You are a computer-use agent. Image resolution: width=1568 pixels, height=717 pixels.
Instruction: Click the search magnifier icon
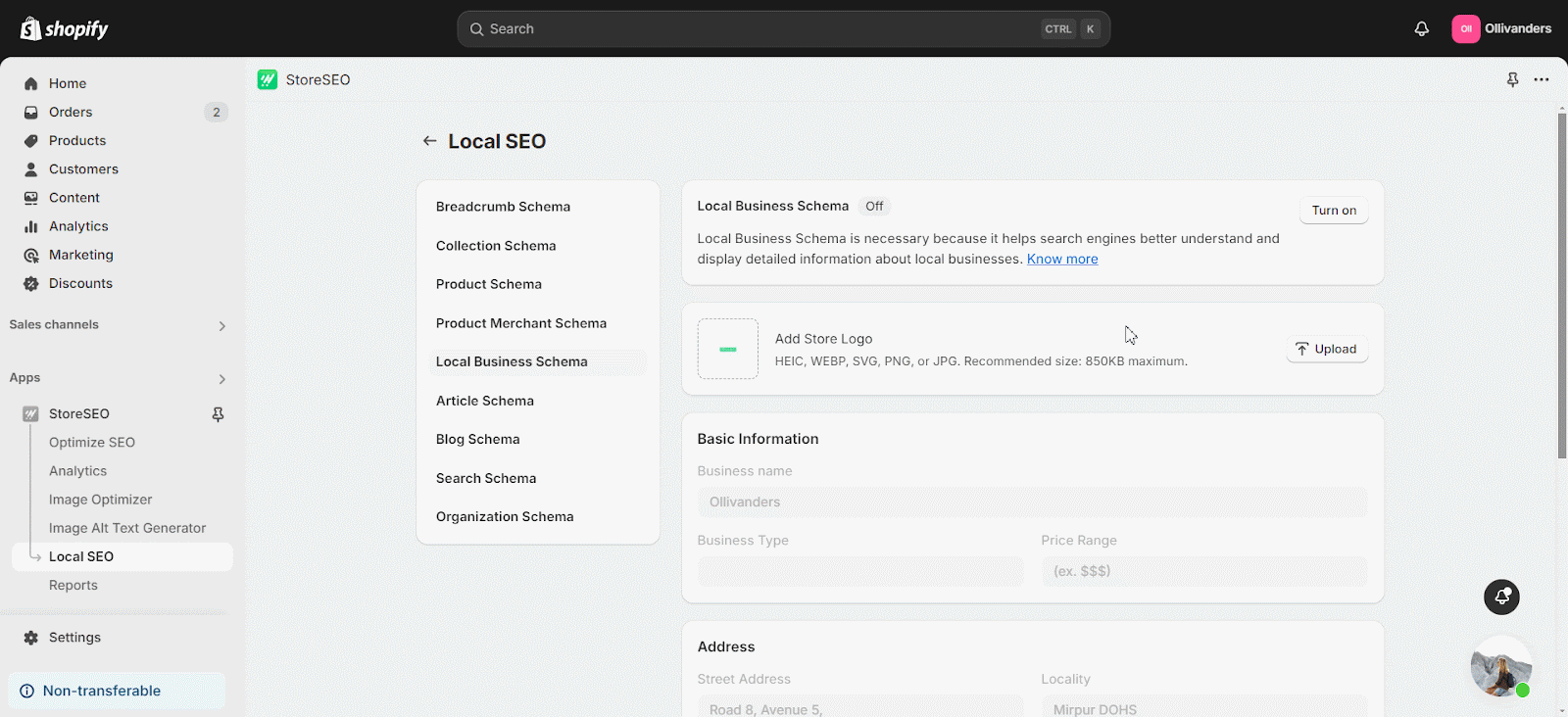[x=476, y=28]
